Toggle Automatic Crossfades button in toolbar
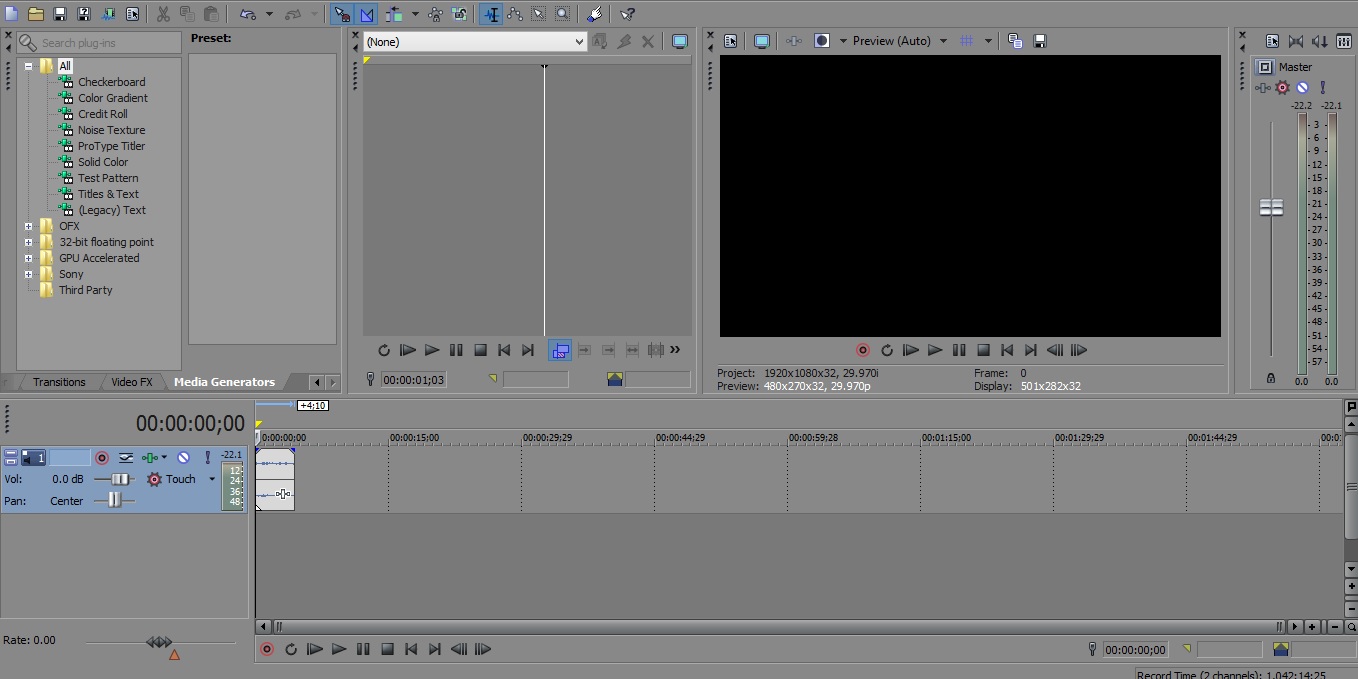The height and width of the screenshot is (679, 1358). pyautogui.click(x=367, y=14)
